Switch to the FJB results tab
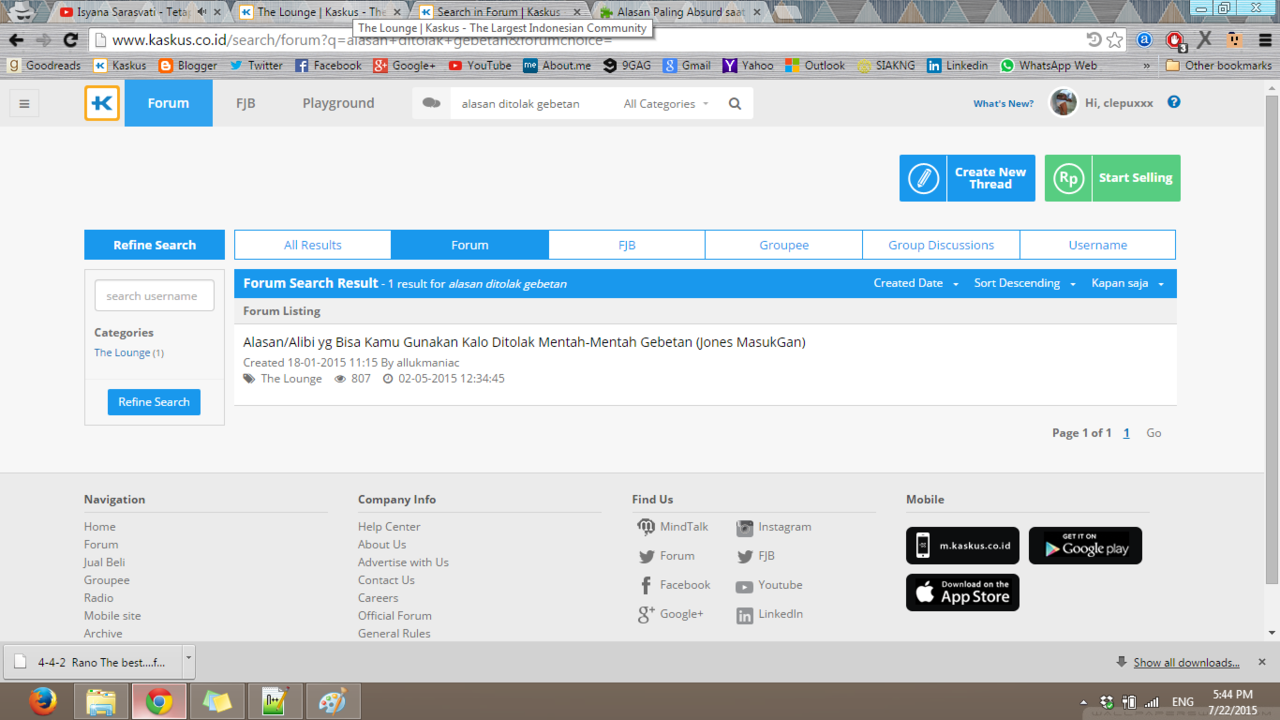The image size is (1280, 720). click(x=627, y=245)
